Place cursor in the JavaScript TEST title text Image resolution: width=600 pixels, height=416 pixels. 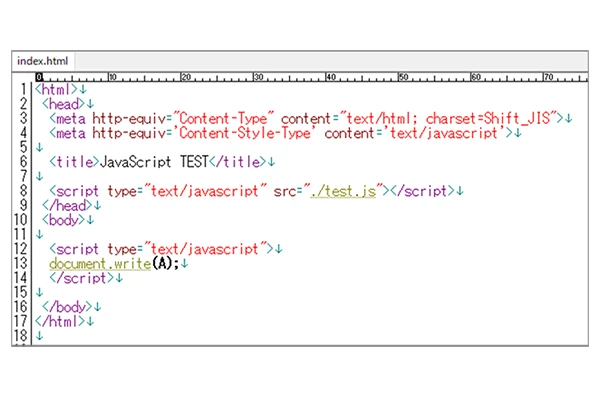click(154, 162)
